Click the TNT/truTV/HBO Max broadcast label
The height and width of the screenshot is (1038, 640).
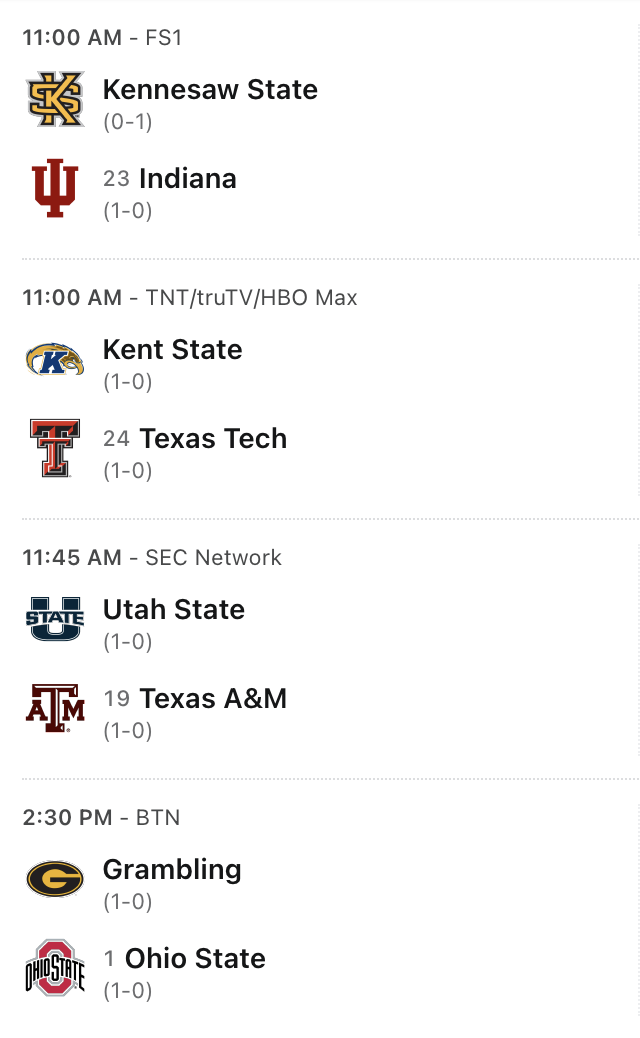point(251,298)
